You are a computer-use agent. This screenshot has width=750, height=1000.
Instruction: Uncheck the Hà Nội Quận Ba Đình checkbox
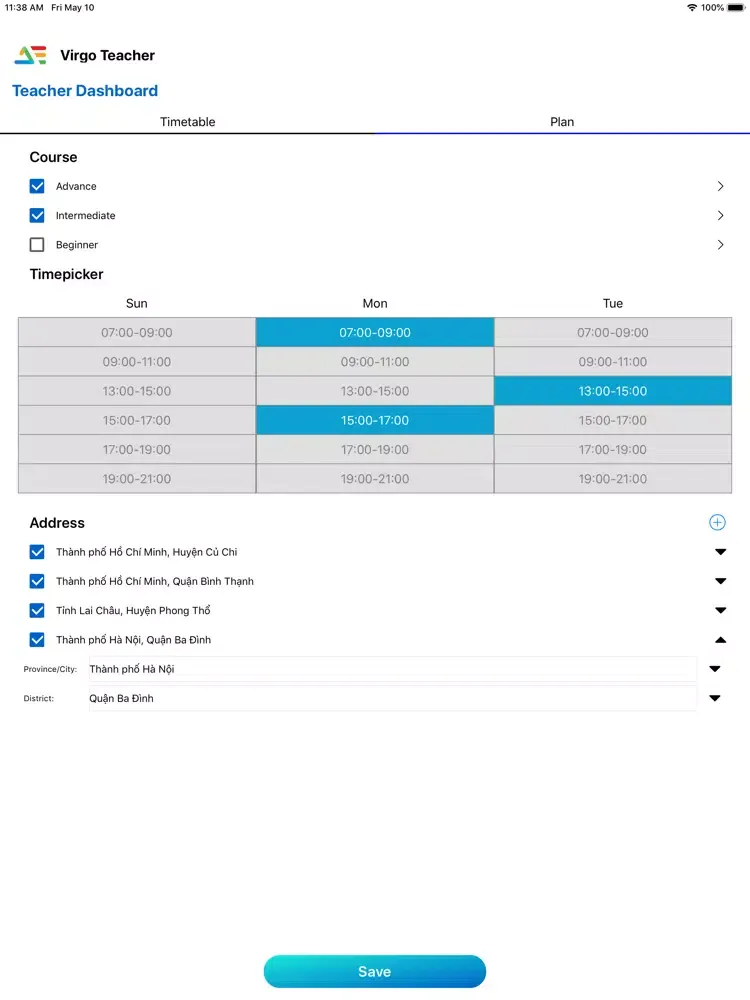(x=37, y=640)
